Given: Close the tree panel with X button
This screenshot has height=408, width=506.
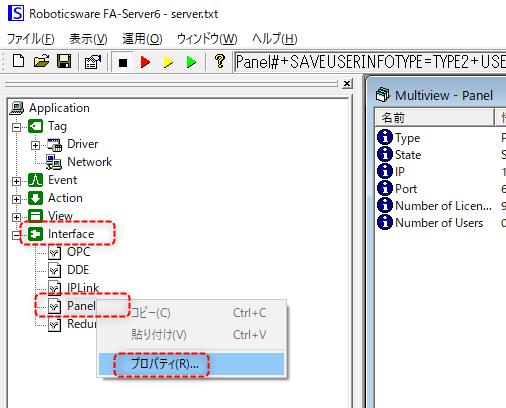Looking at the screenshot, I should 347,83.
